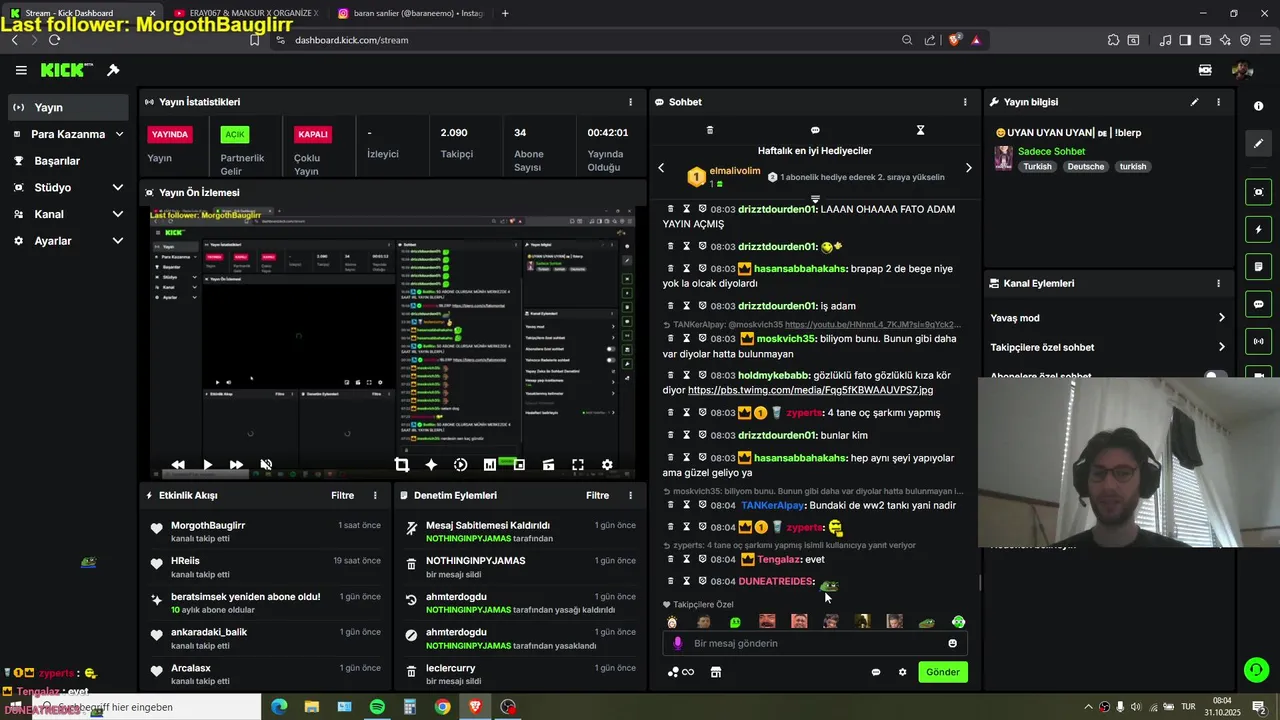Viewport: 1280px width, 720px height.
Task: Fast-forward the stream preview
Action: click(x=236, y=464)
